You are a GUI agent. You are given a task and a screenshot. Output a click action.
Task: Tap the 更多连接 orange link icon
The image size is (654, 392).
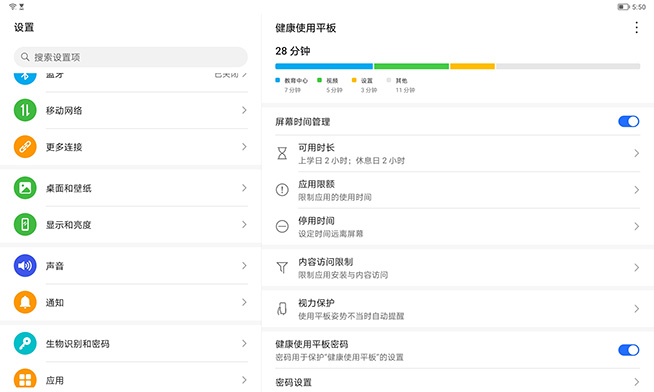tap(25, 147)
